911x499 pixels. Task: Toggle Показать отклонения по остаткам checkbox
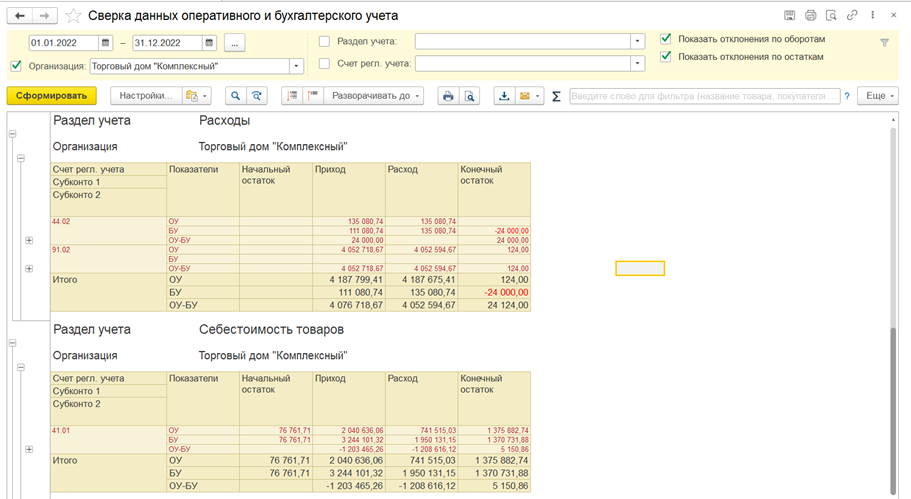(x=666, y=56)
